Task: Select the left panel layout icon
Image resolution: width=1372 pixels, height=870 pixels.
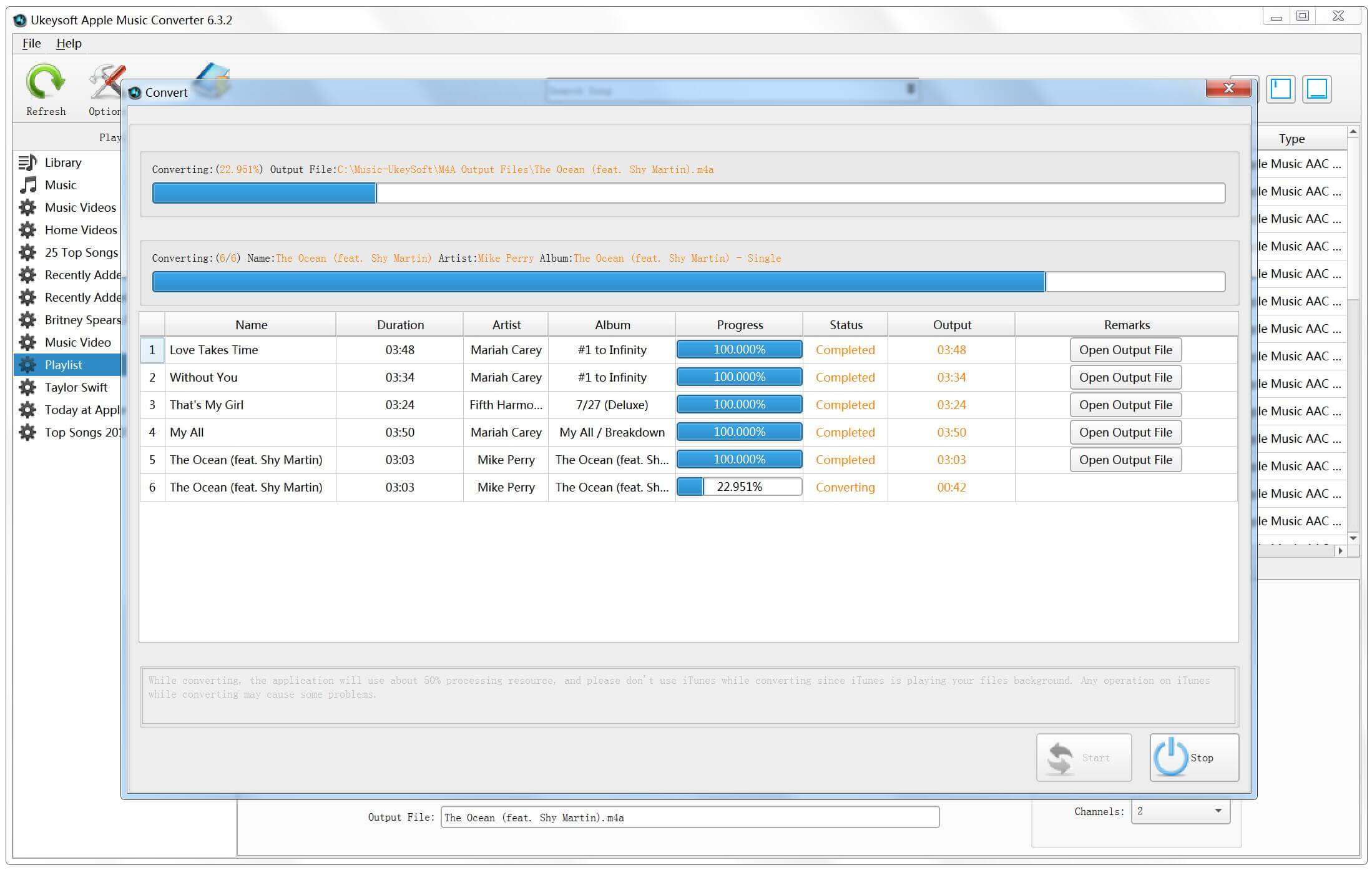Action: click(1281, 89)
